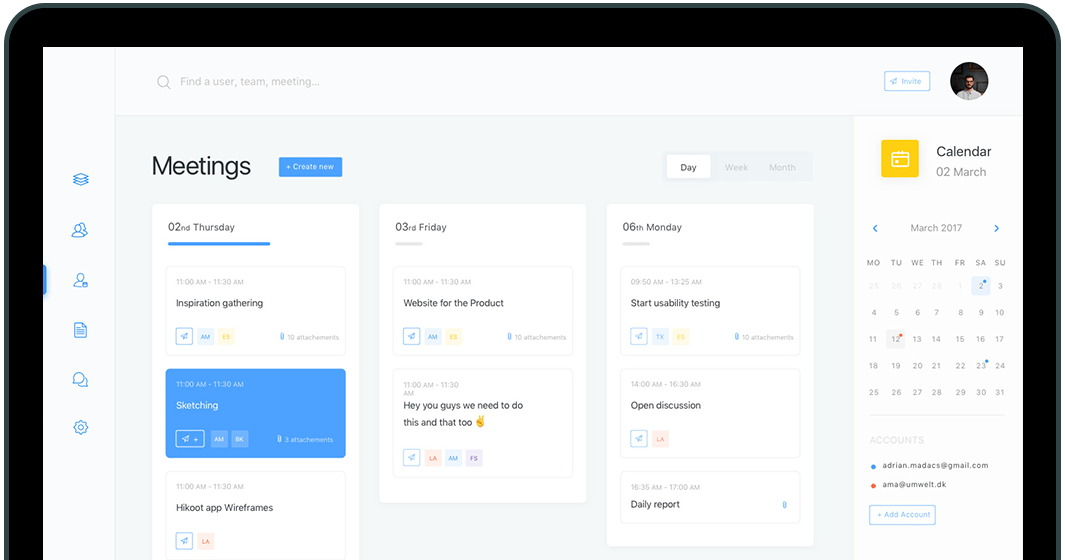Select the Day view tab
Image resolution: width=1065 pixels, height=560 pixels.
pos(688,167)
